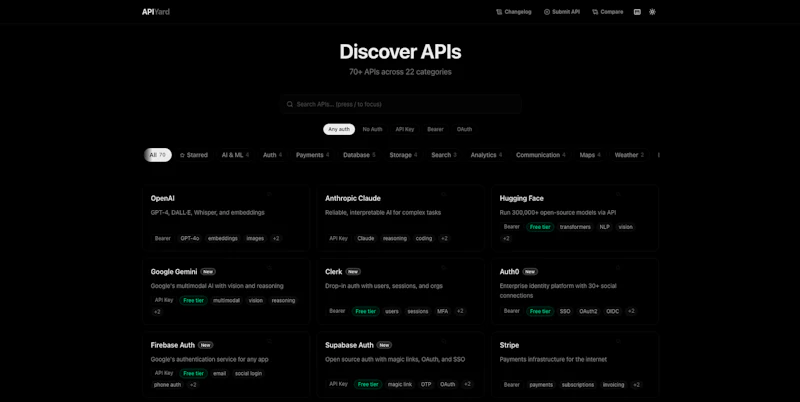Star the Hugging Face card
Viewport: 800px width, 402px height.
[618, 194]
